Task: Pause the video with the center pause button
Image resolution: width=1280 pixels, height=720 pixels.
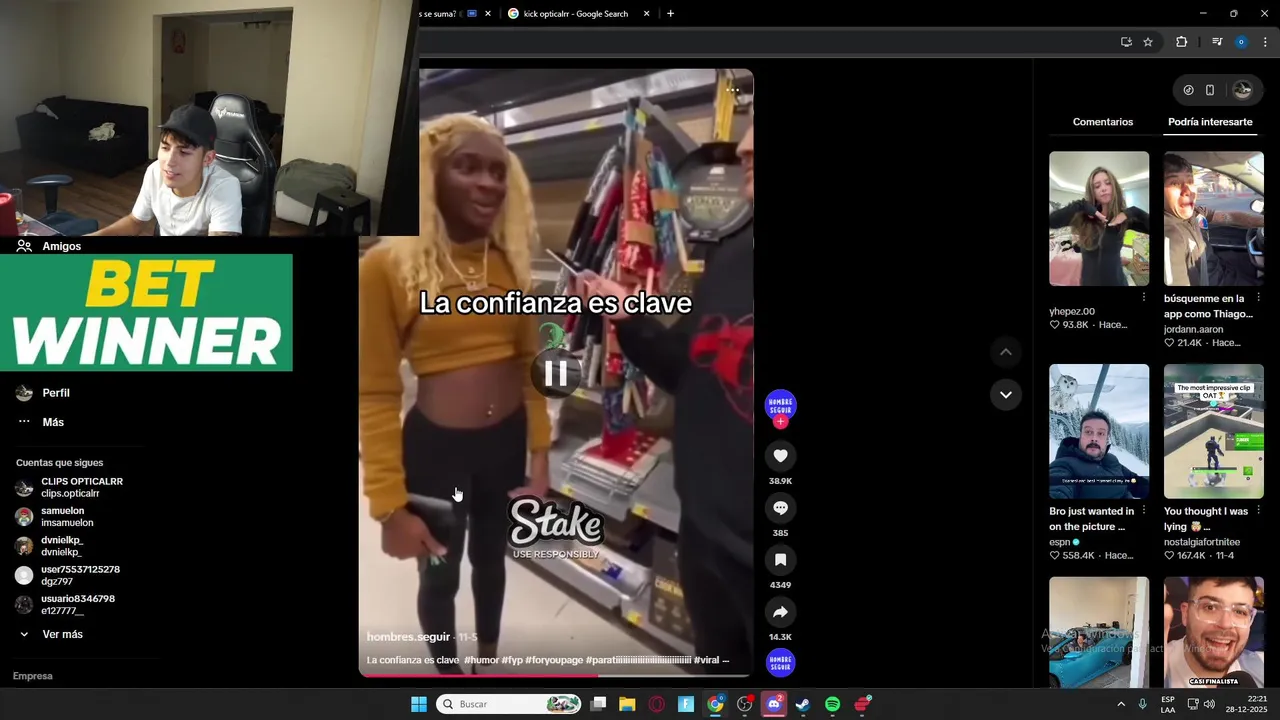Action: tap(556, 373)
